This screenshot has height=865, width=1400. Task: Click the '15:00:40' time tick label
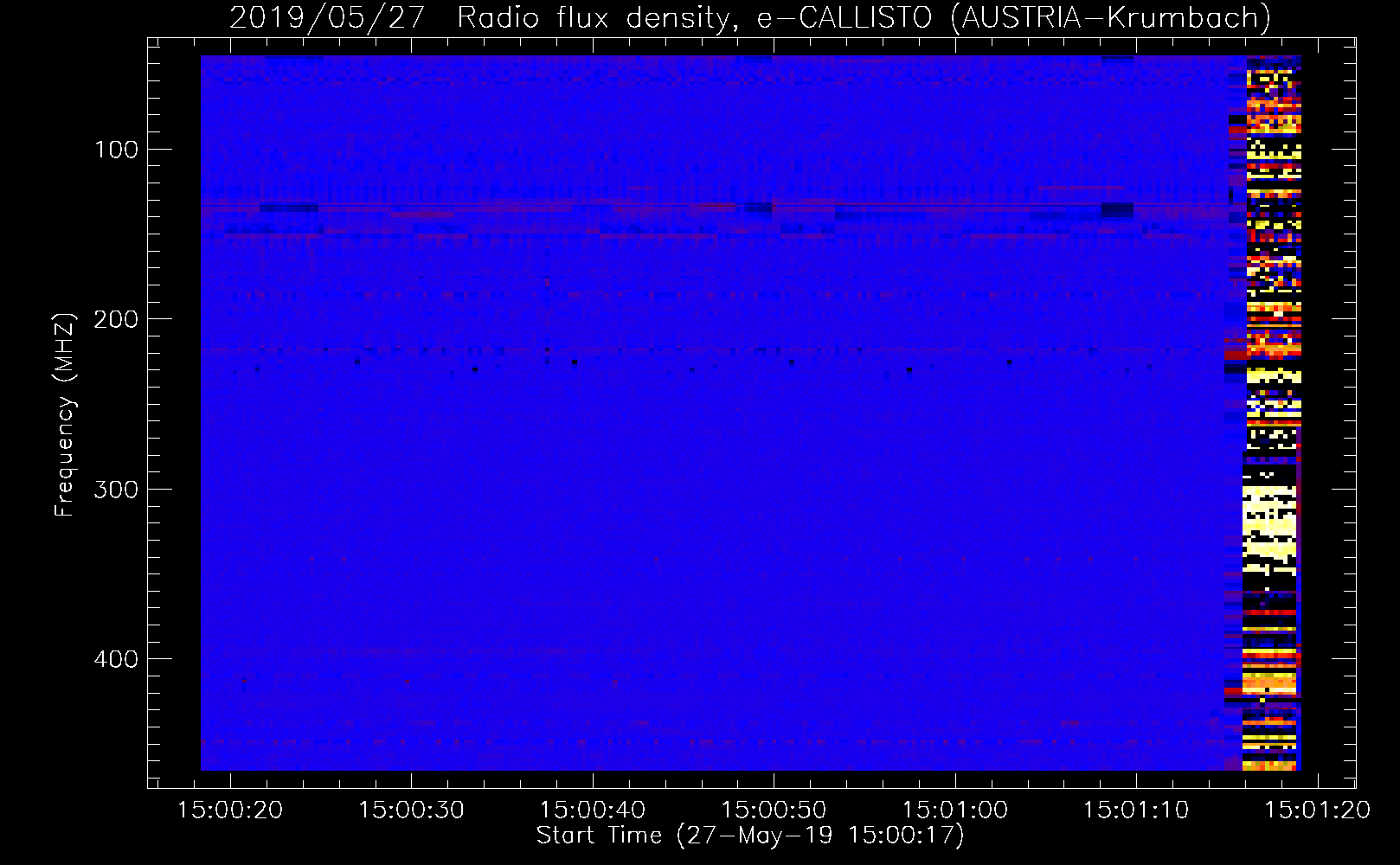(593, 810)
